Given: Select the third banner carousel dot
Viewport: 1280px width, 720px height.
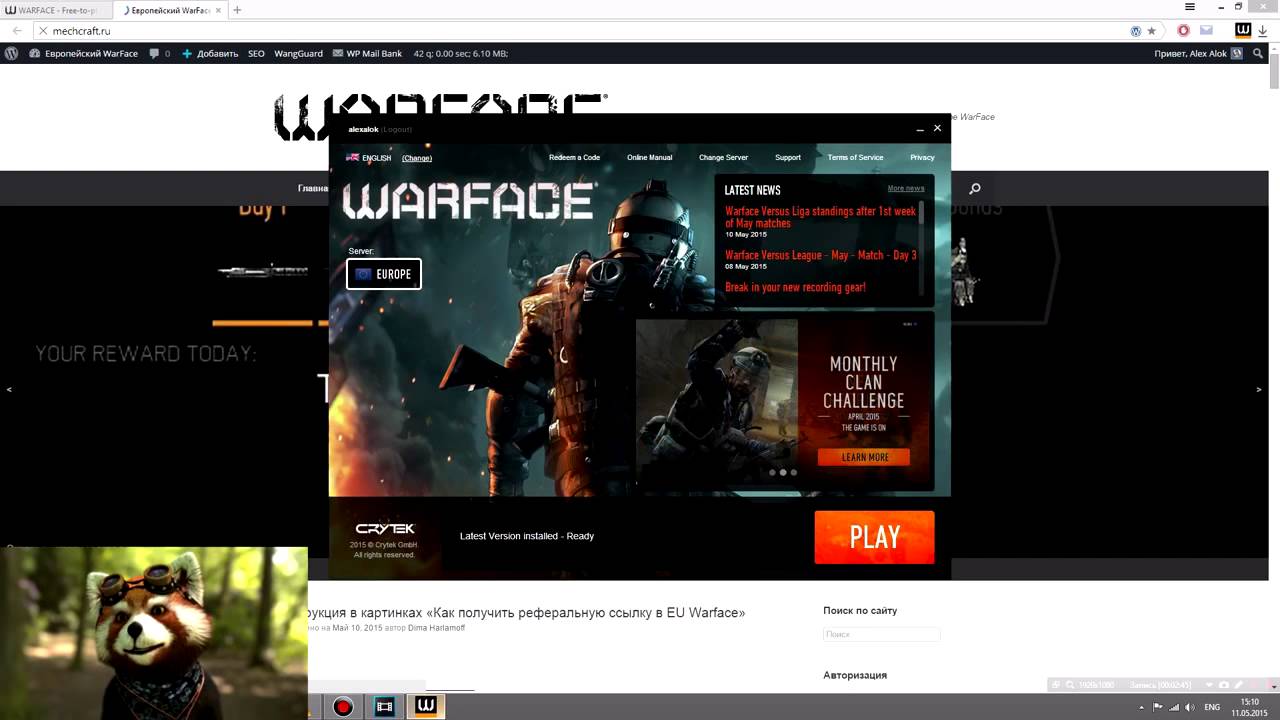Looking at the screenshot, I should (794, 472).
